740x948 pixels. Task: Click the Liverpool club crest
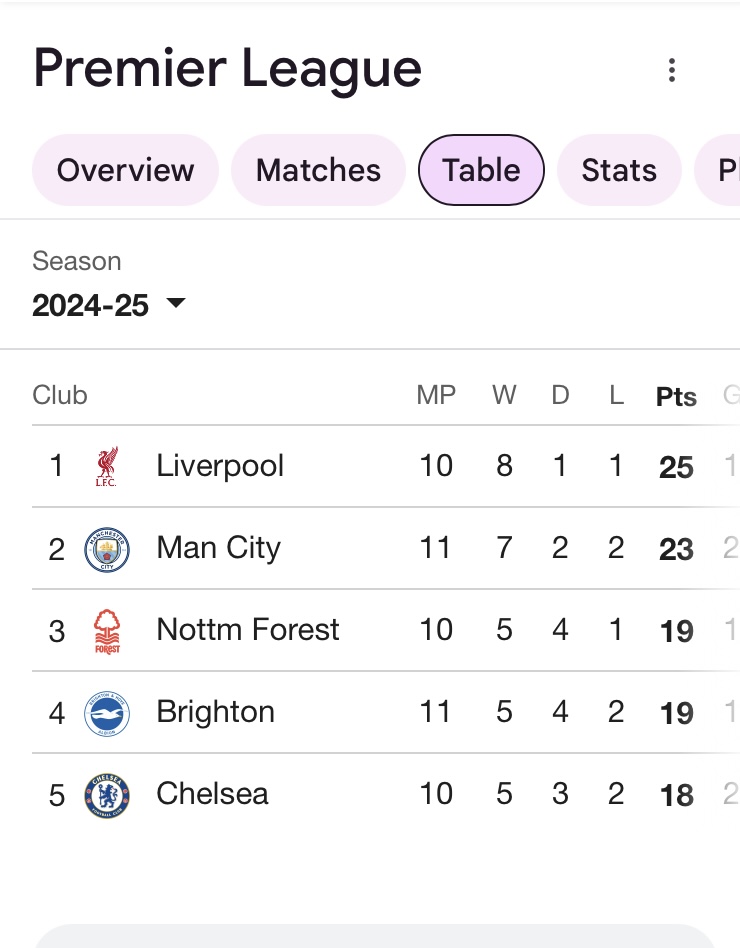[106, 466]
